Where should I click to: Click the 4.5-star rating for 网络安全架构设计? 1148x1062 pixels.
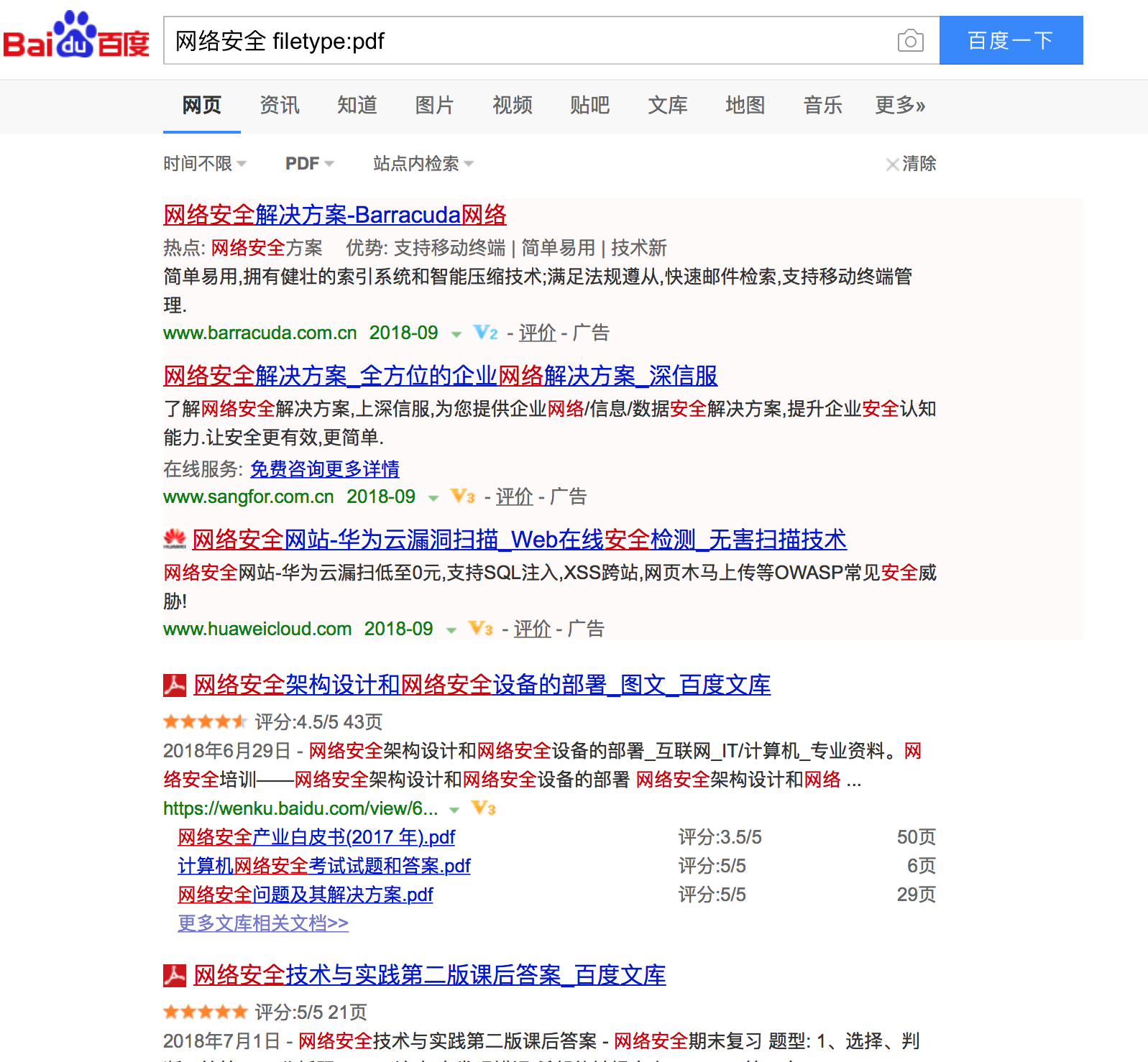point(205,721)
